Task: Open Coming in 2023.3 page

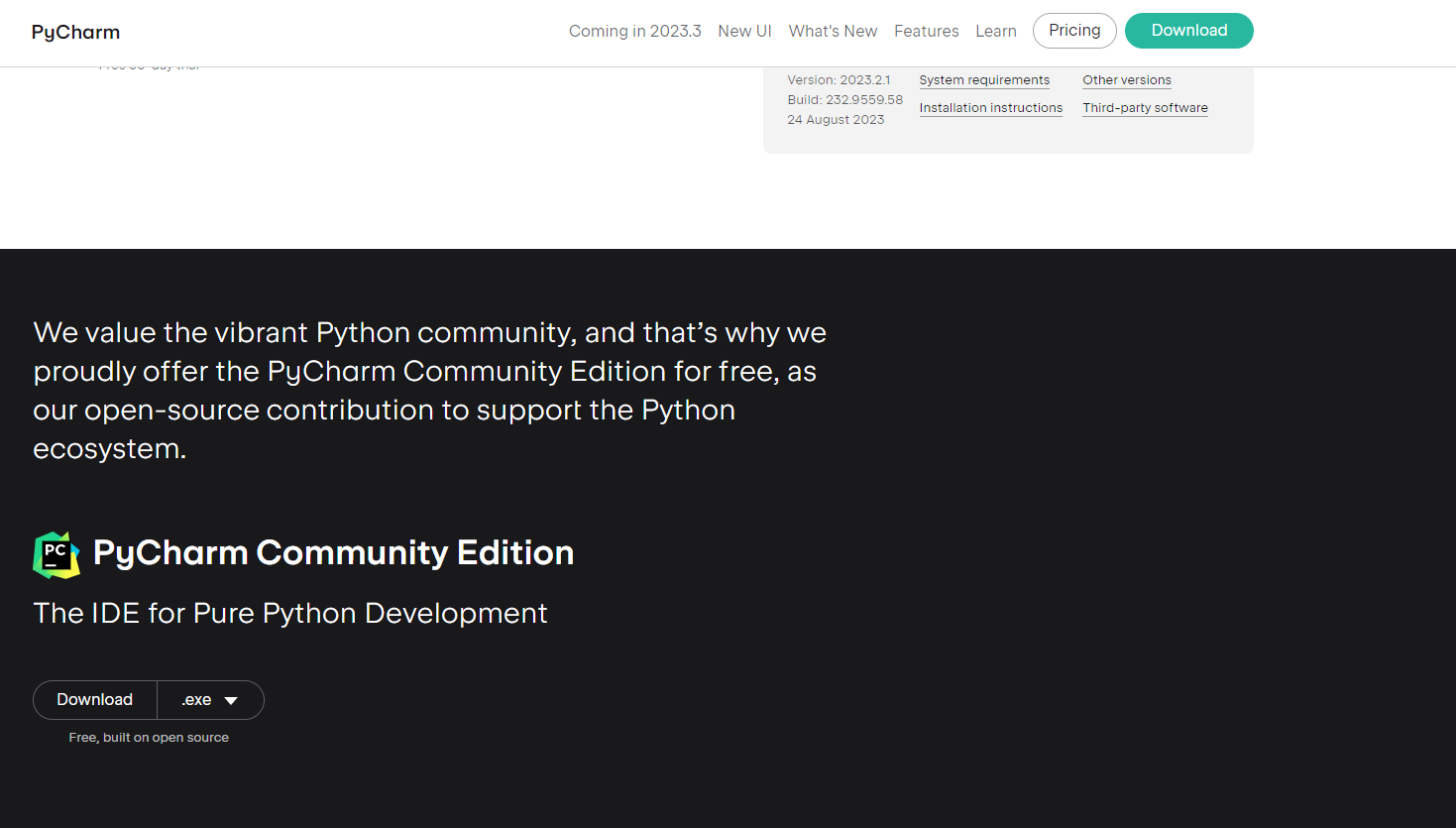Action: (x=634, y=31)
